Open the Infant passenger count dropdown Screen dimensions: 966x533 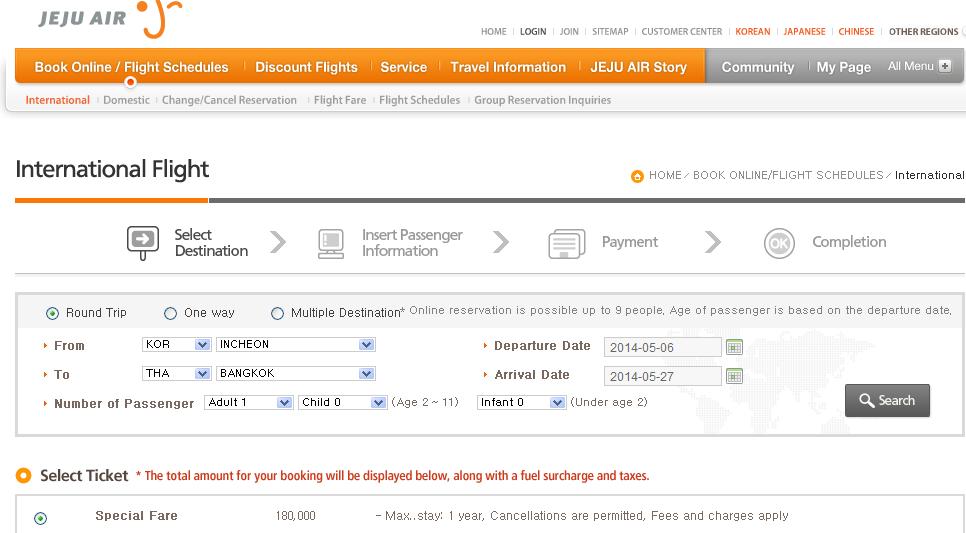(x=521, y=402)
